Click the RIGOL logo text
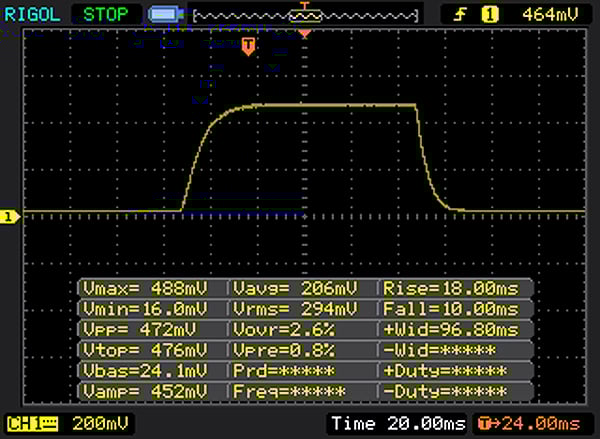600x439 pixels. 32,15
